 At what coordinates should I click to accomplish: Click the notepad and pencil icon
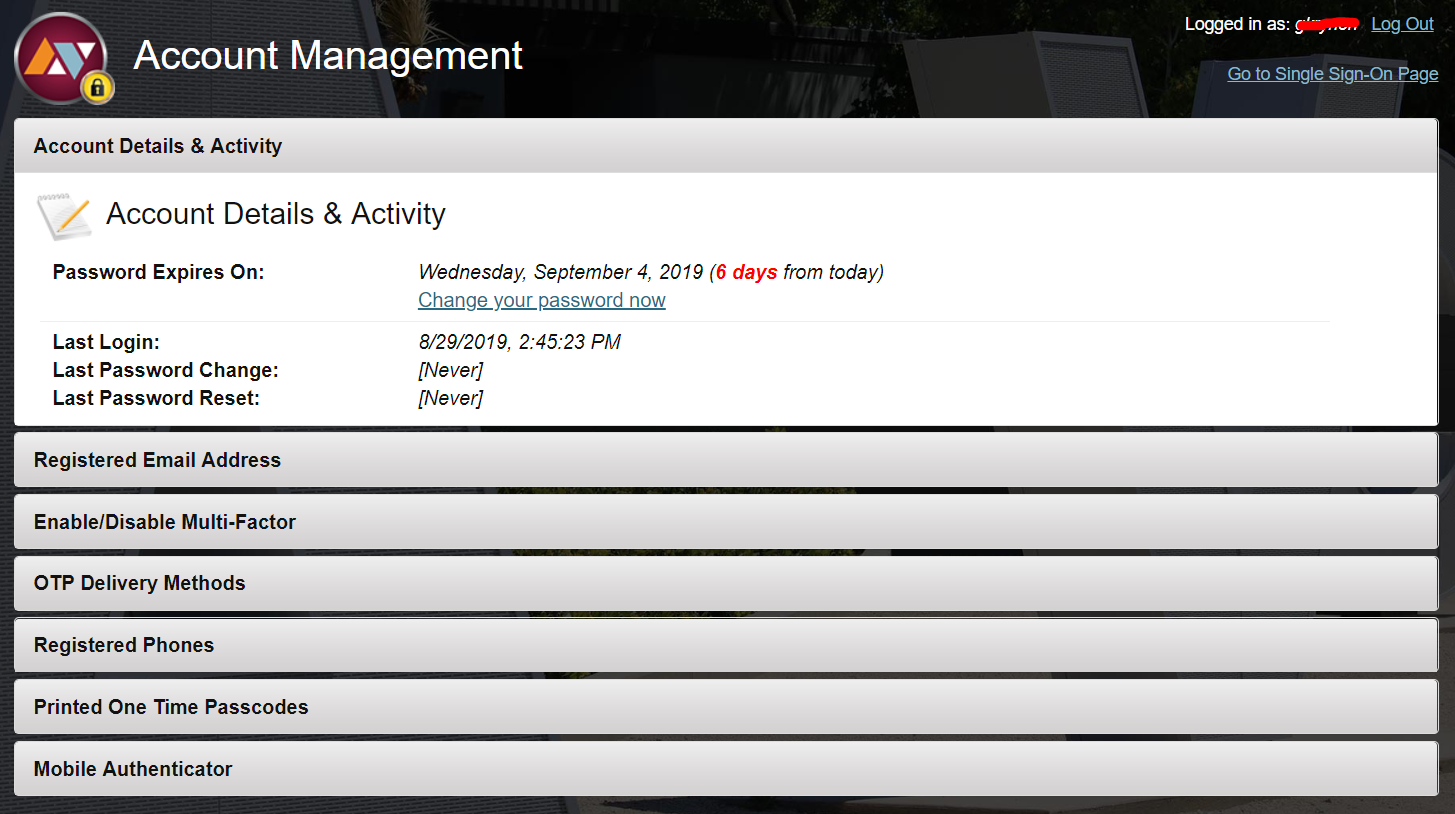click(65, 216)
